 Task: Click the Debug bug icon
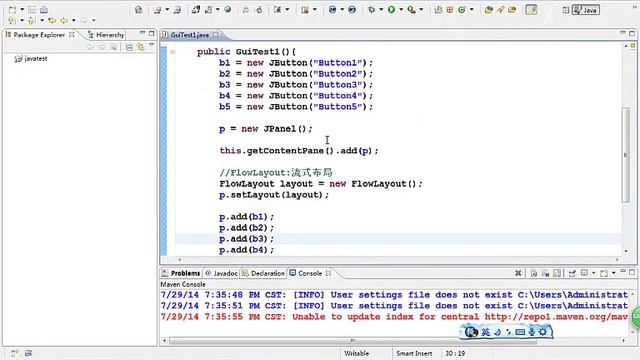[371, 9]
